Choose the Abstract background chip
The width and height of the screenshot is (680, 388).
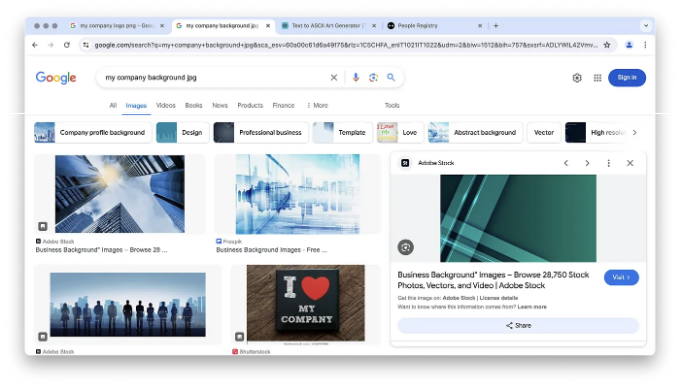(475, 133)
